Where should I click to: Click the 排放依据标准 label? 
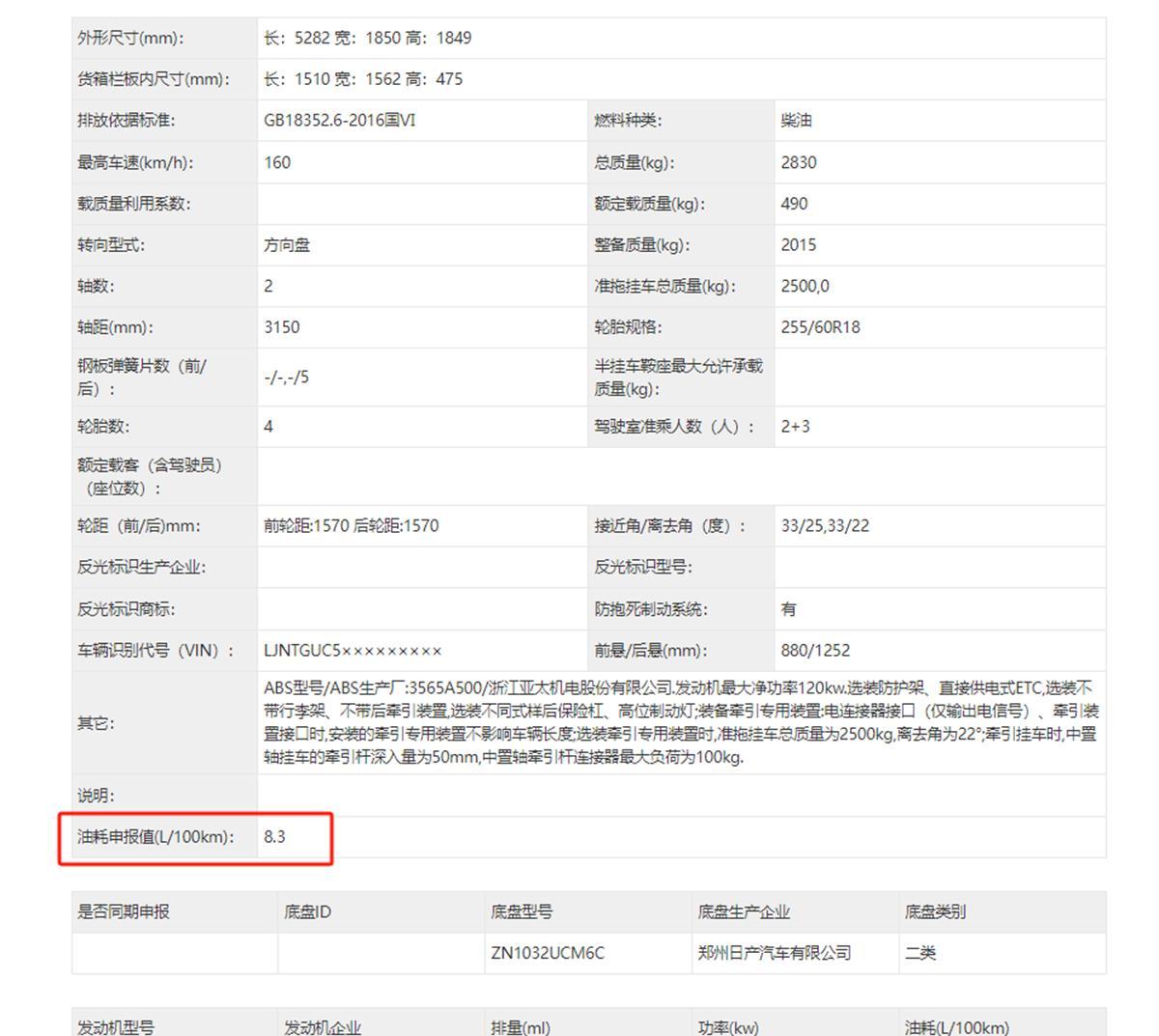click(x=126, y=121)
